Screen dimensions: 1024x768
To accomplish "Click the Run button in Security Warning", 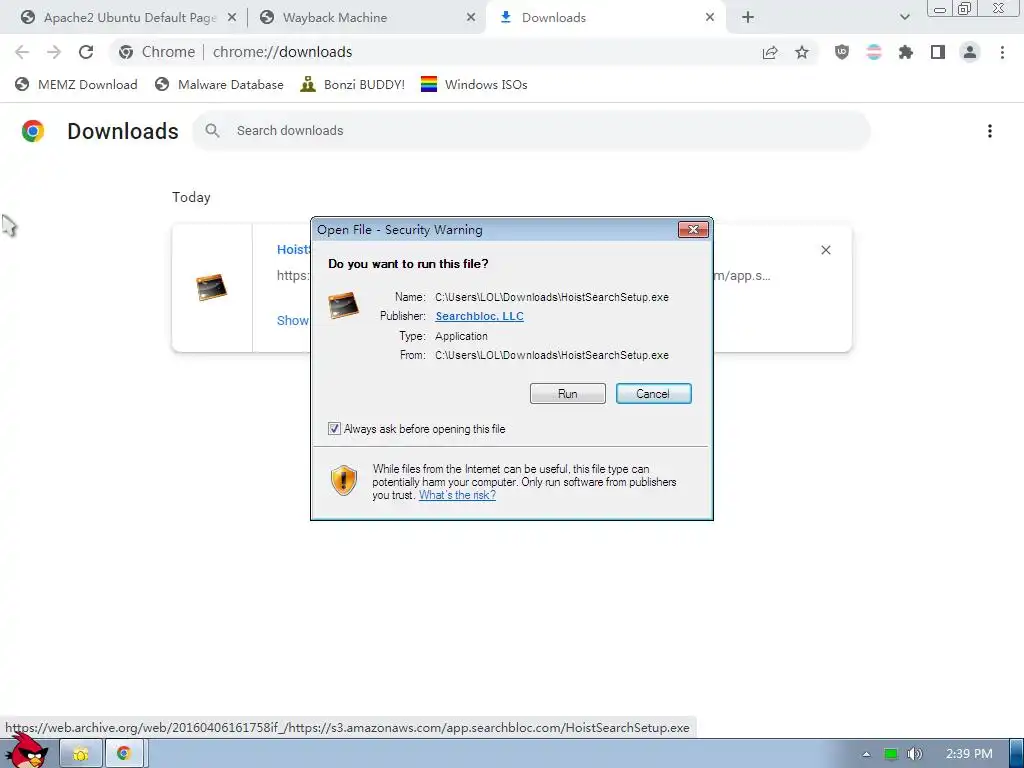I will click(568, 394).
